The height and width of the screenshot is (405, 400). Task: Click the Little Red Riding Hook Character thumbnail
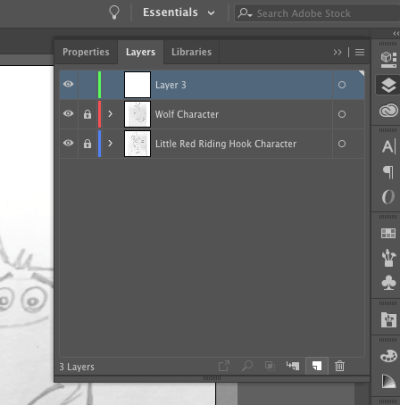coord(137,144)
